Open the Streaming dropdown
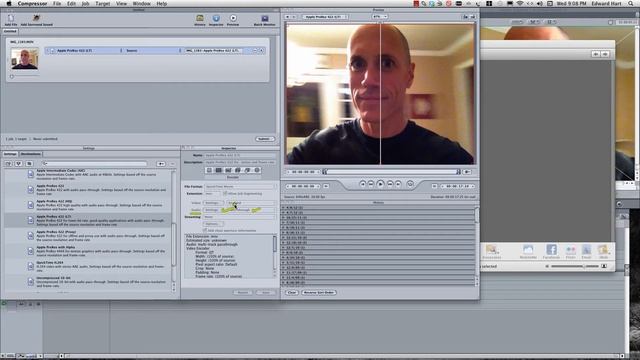Screen dimensions: 640x360 [240, 217]
